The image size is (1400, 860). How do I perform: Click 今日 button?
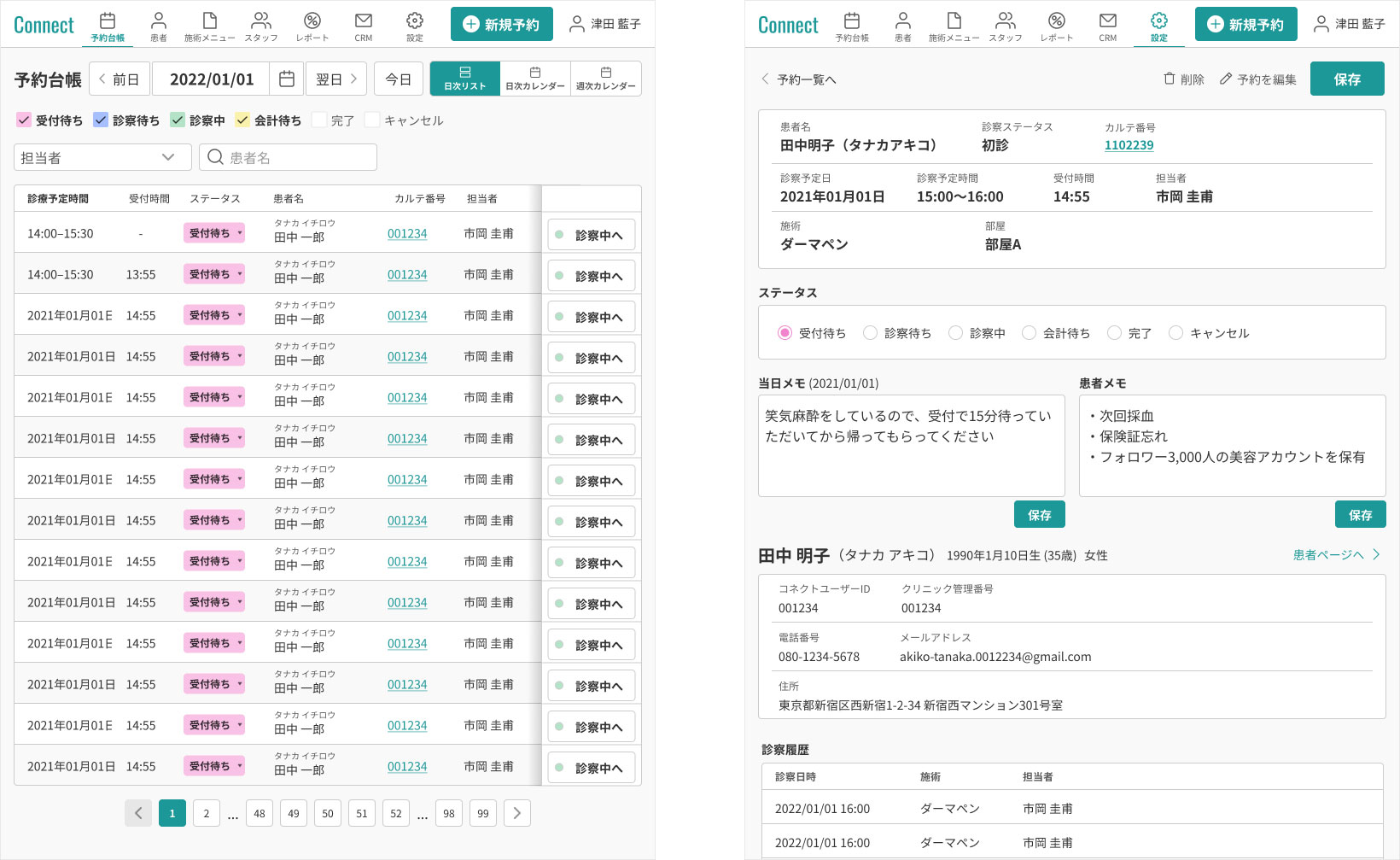399,79
